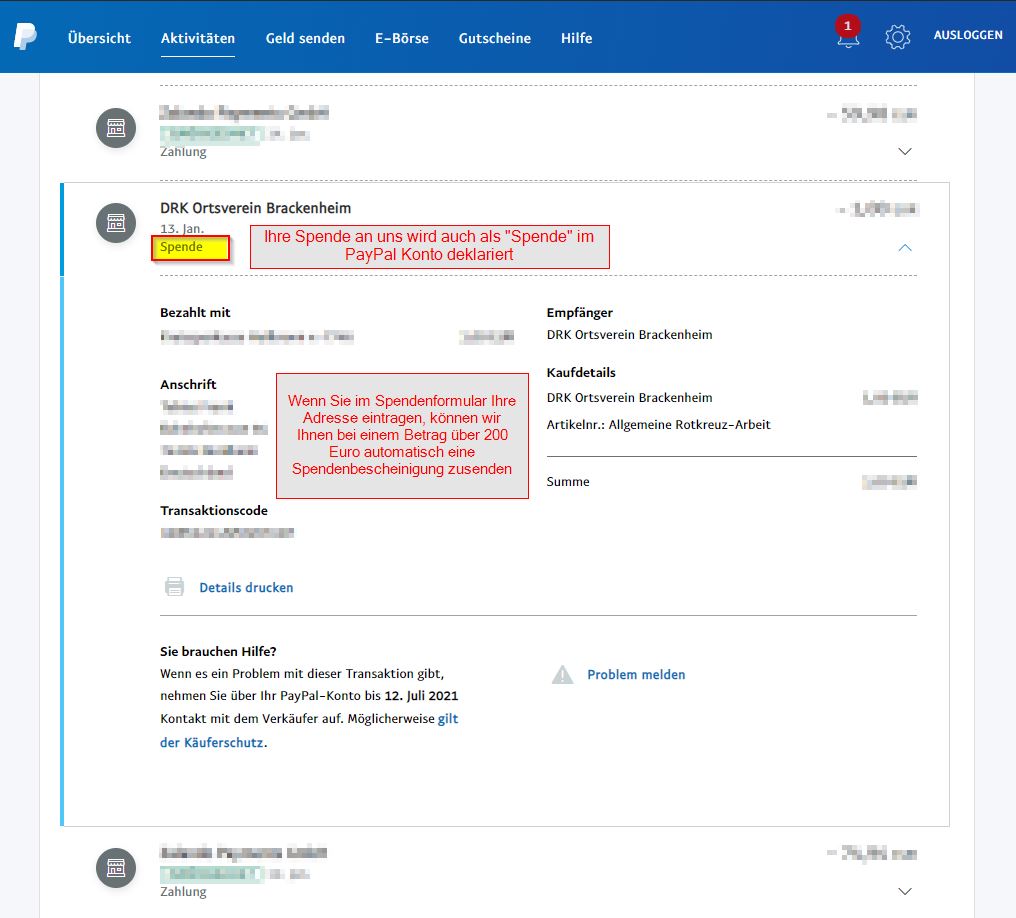Click the DRK Ortsverein Brackenheim transaction title
Screen dimensions: 1016x918
coord(255,208)
